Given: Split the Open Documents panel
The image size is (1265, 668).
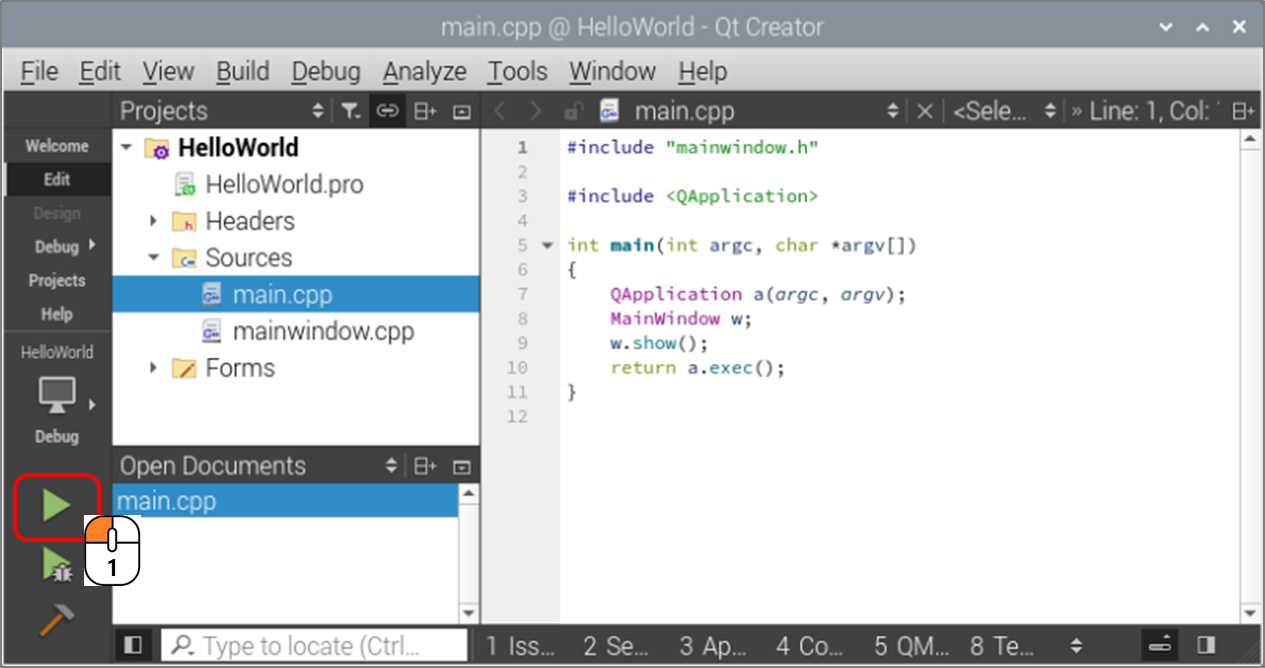Looking at the screenshot, I should (x=425, y=466).
